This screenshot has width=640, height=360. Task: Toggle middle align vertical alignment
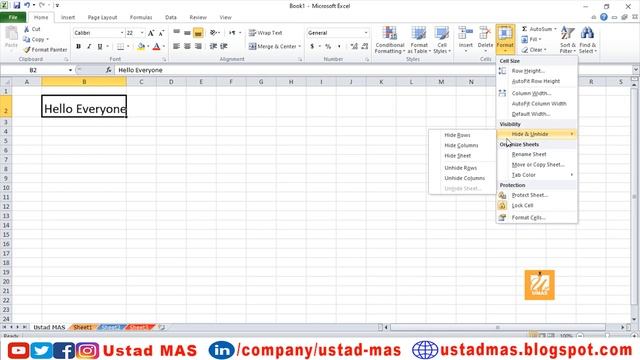(187, 33)
